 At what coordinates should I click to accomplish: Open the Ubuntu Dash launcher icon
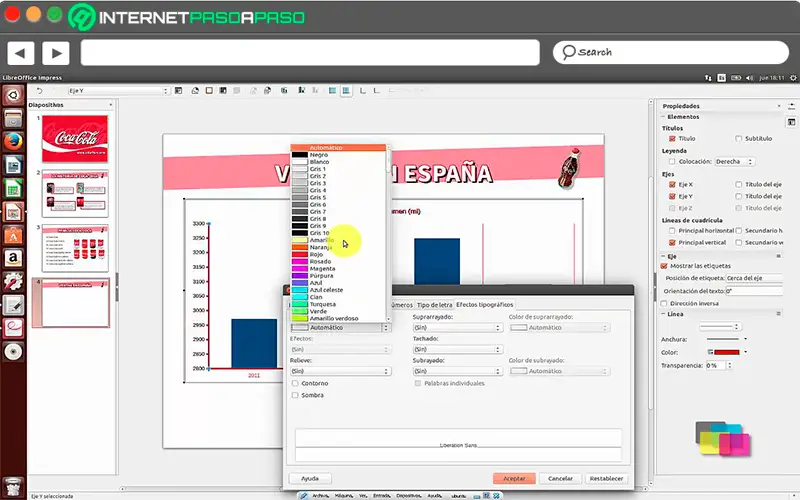[x=13, y=95]
